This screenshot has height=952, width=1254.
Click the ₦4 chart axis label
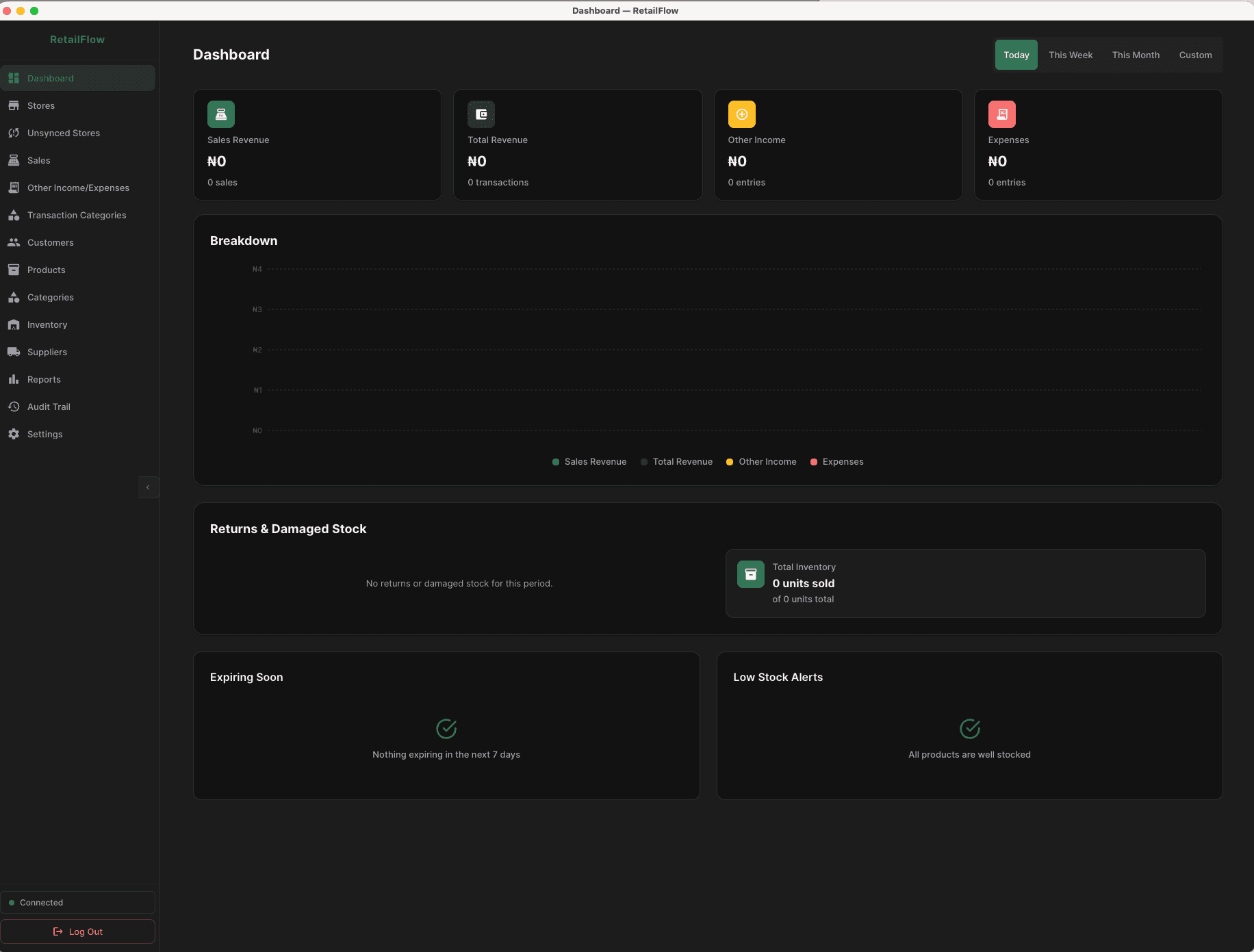[x=257, y=269]
